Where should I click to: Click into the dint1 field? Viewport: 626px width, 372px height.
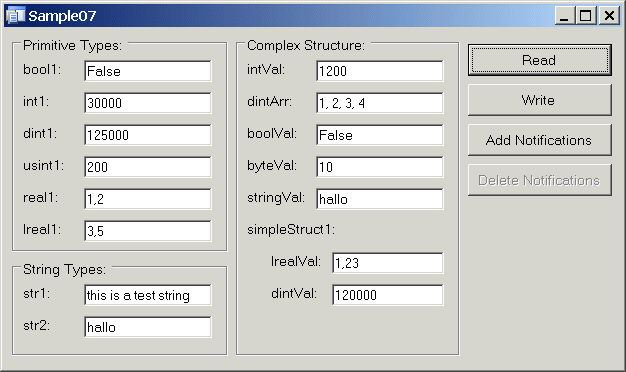point(148,135)
